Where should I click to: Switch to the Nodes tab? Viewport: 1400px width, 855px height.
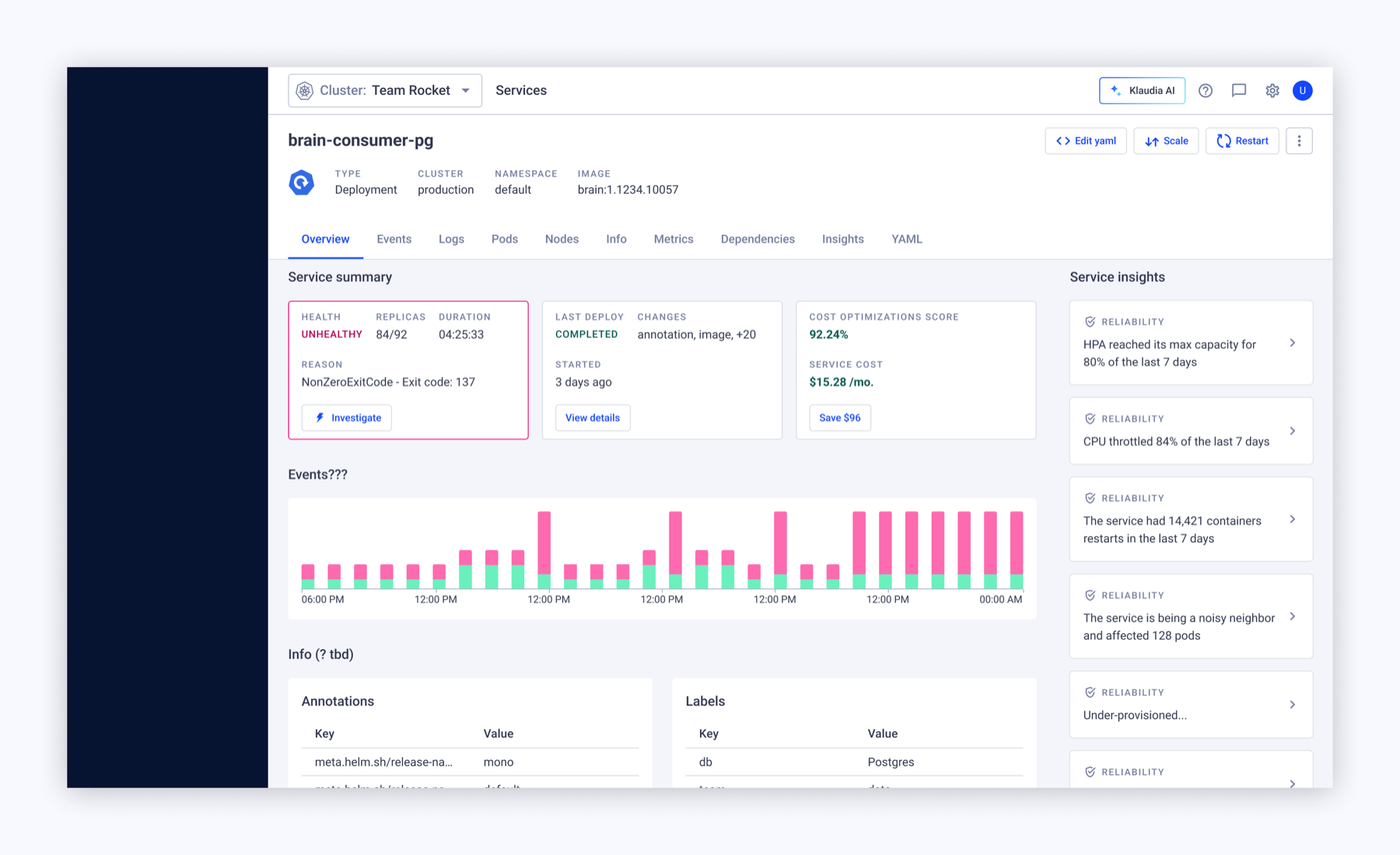click(562, 240)
